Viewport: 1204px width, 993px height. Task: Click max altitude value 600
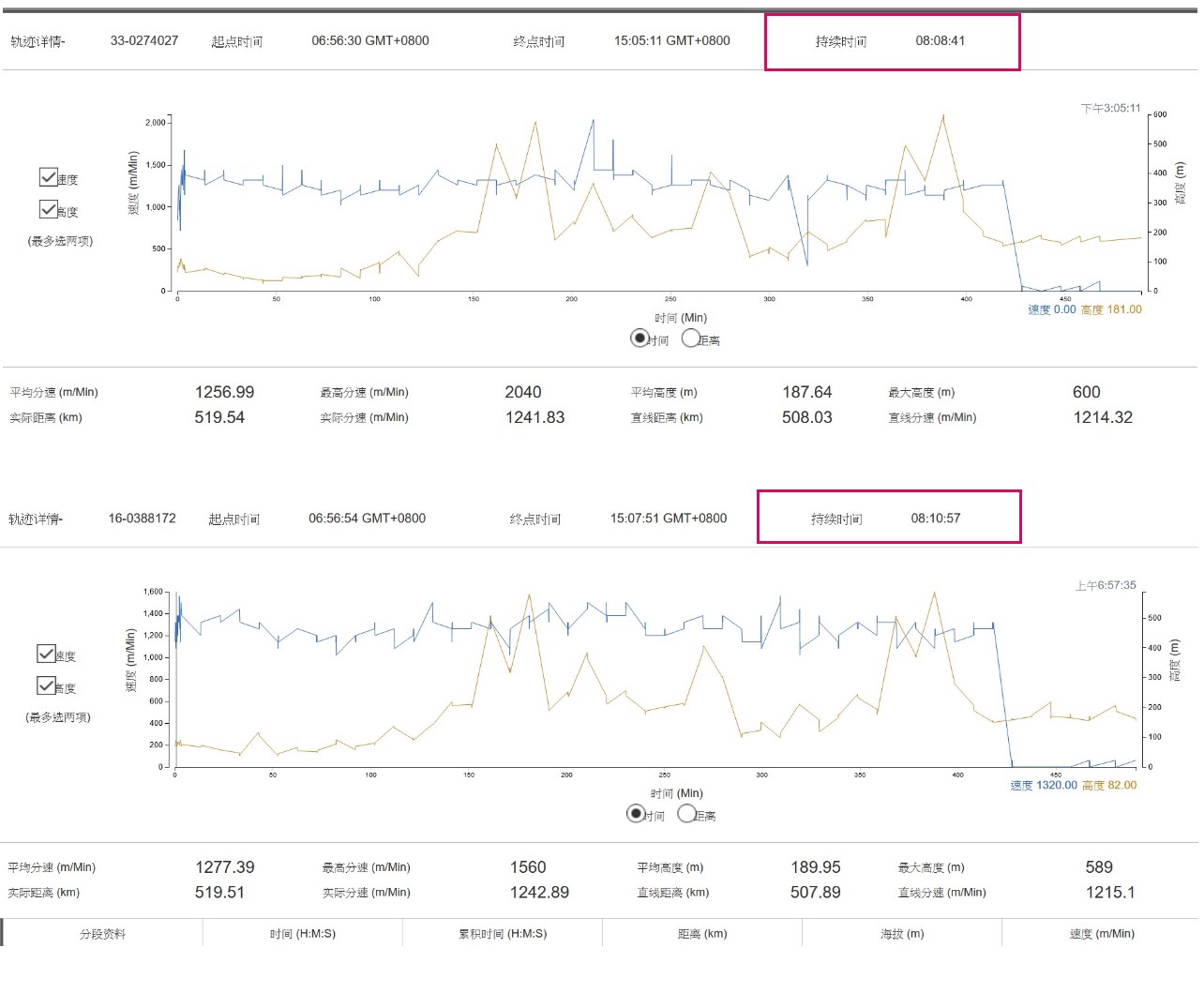[1087, 392]
